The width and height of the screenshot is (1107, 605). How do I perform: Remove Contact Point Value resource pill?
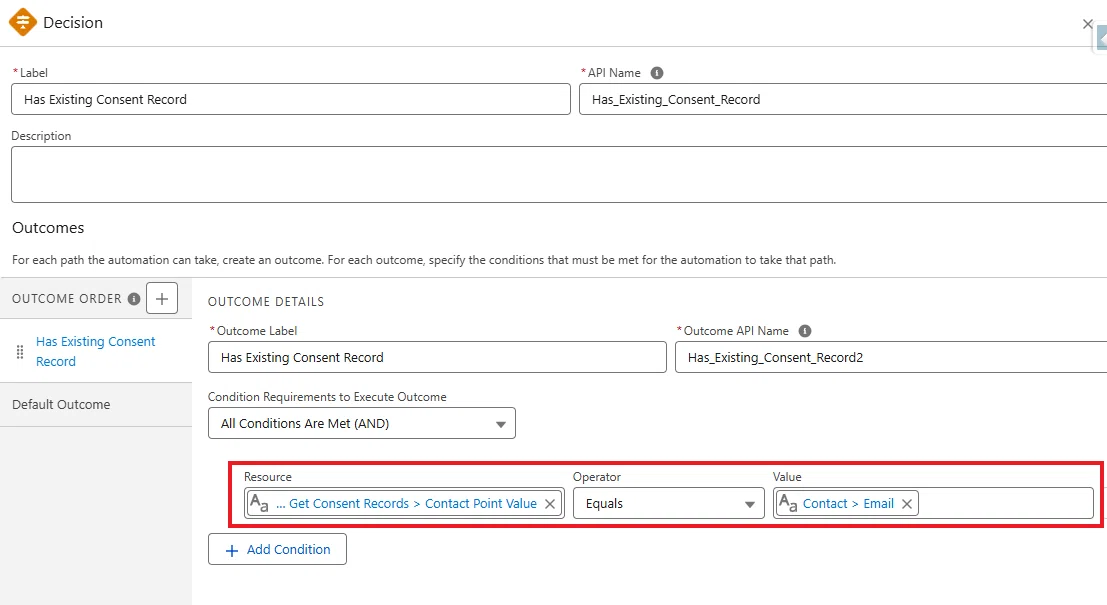coord(550,504)
